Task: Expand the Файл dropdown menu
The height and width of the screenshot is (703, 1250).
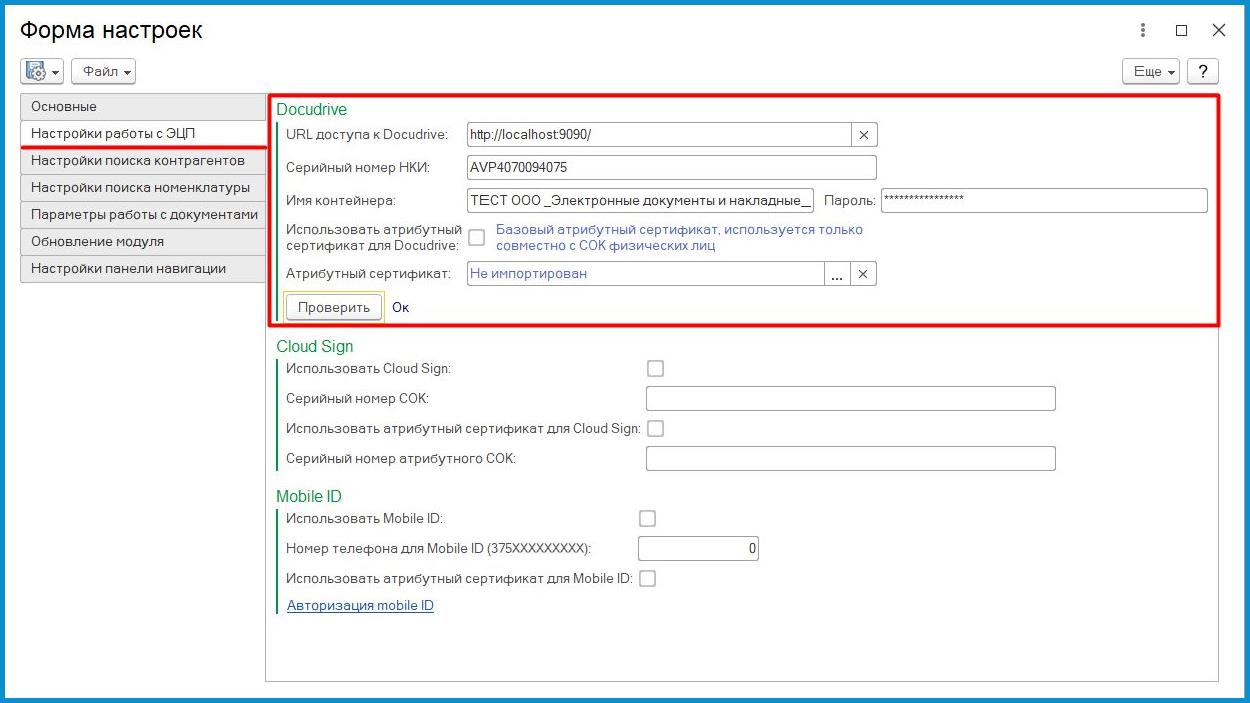Action: [x=103, y=71]
